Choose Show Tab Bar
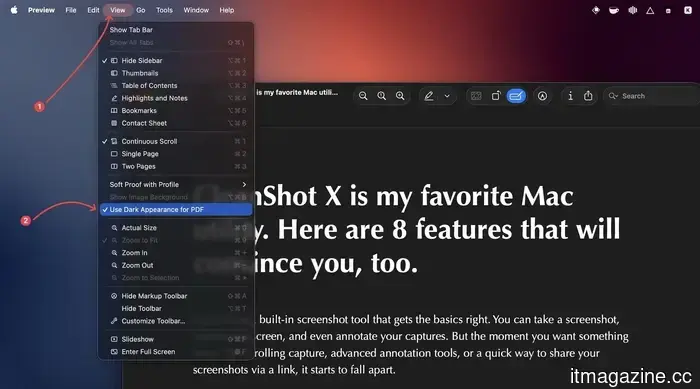The image size is (700, 389). [176, 30]
